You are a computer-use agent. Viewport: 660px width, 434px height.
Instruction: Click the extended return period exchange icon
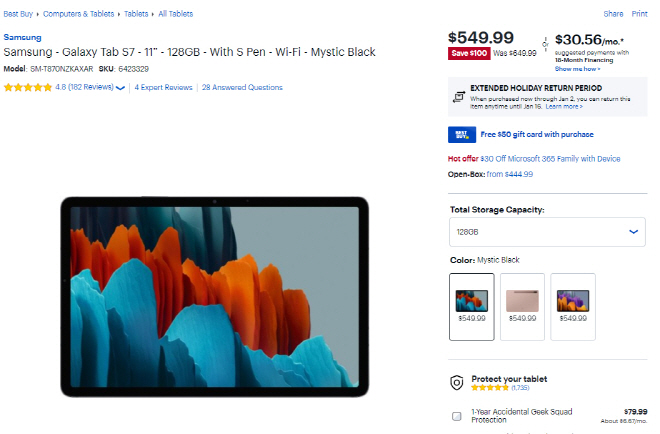click(458, 97)
